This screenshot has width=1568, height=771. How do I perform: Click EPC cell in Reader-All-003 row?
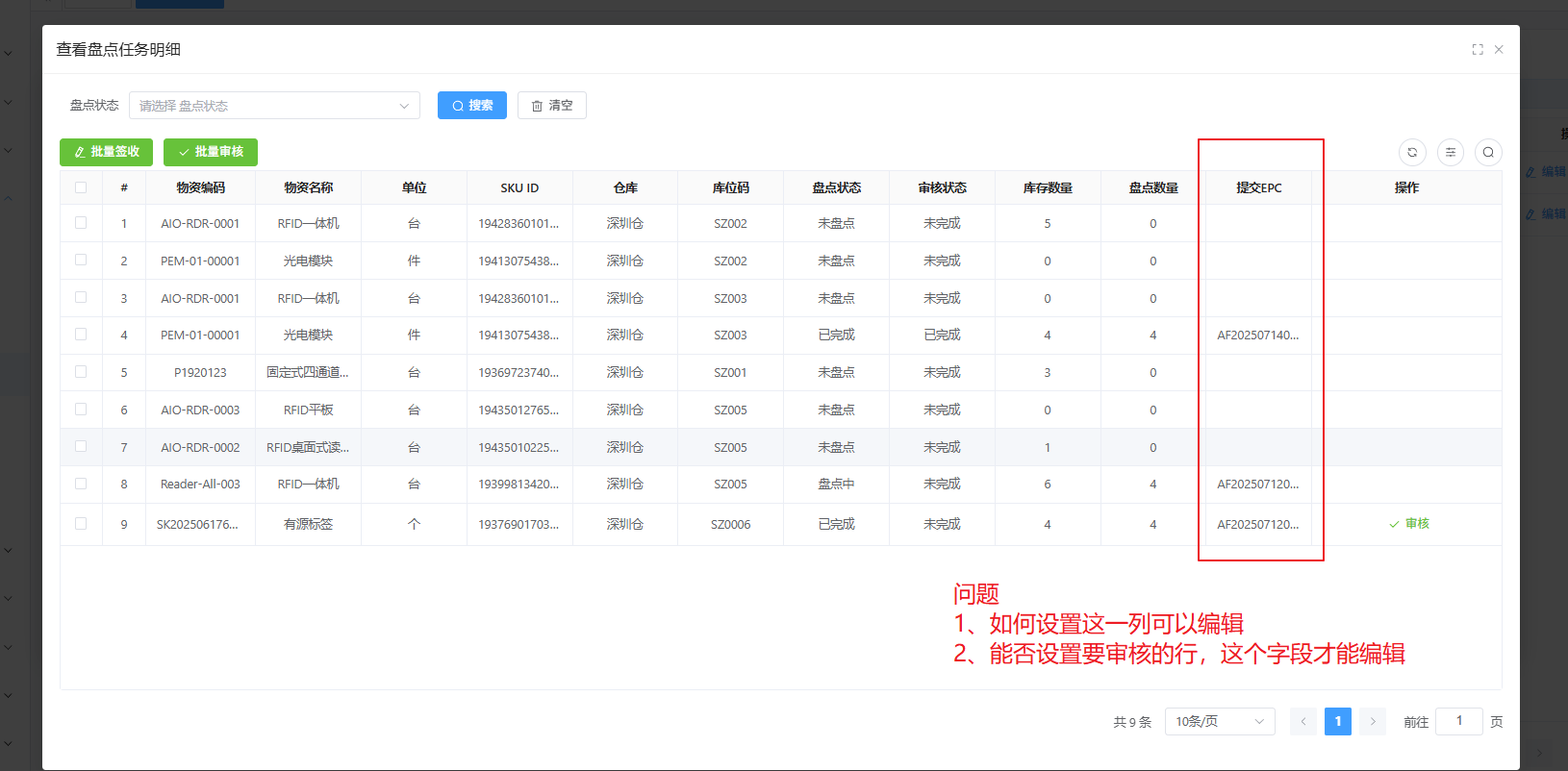point(1258,485)
